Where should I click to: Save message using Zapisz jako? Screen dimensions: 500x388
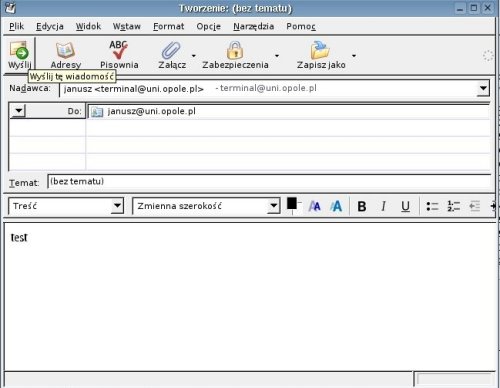pos(321,55)
